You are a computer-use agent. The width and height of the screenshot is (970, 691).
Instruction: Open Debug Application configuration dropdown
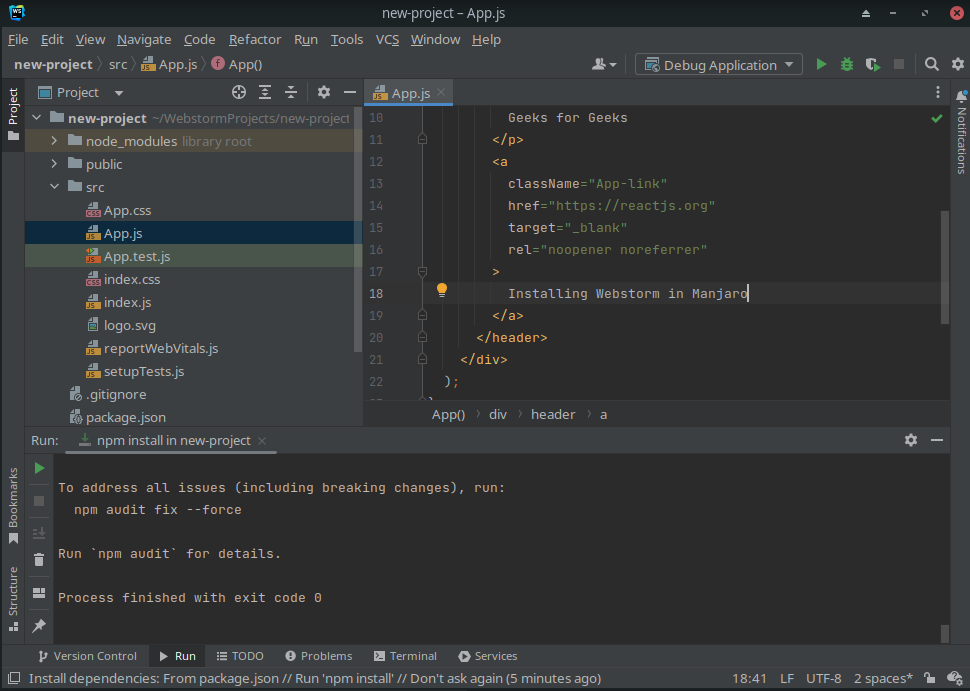[x=718, y=65]
